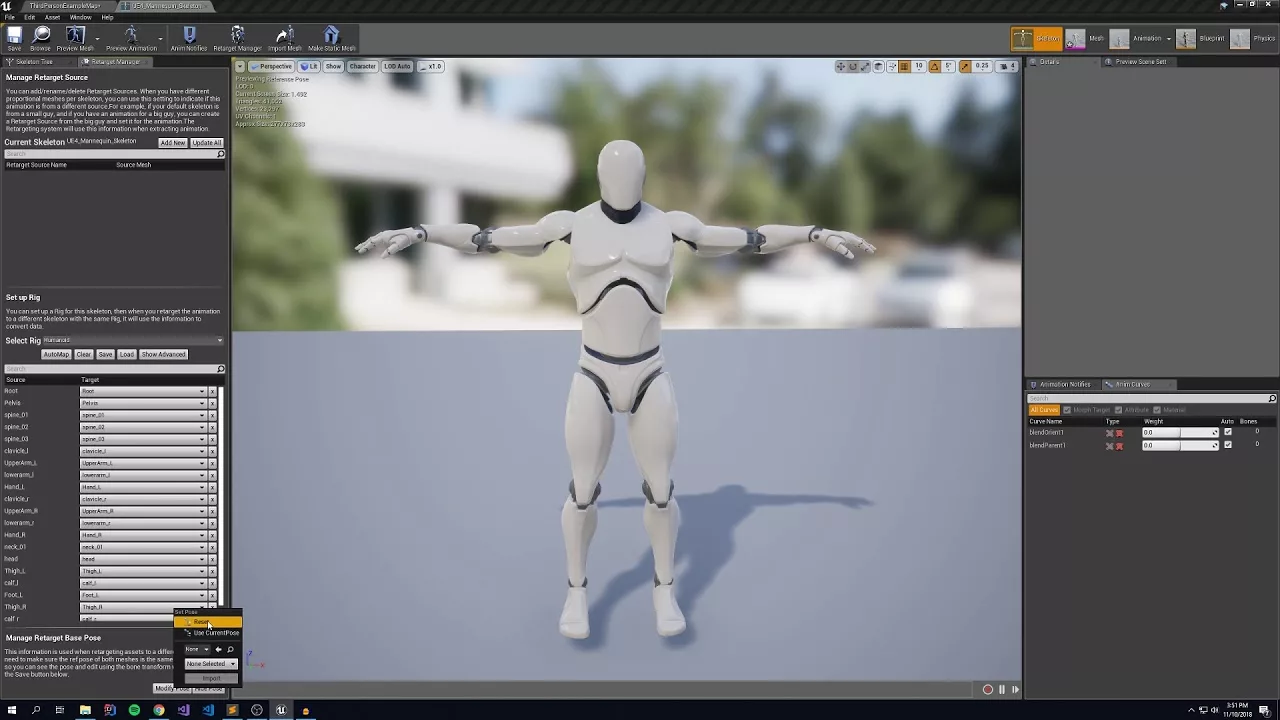Click the blendOrient1 weight slider
The image size is (1280, 720).
point(1180,433)
